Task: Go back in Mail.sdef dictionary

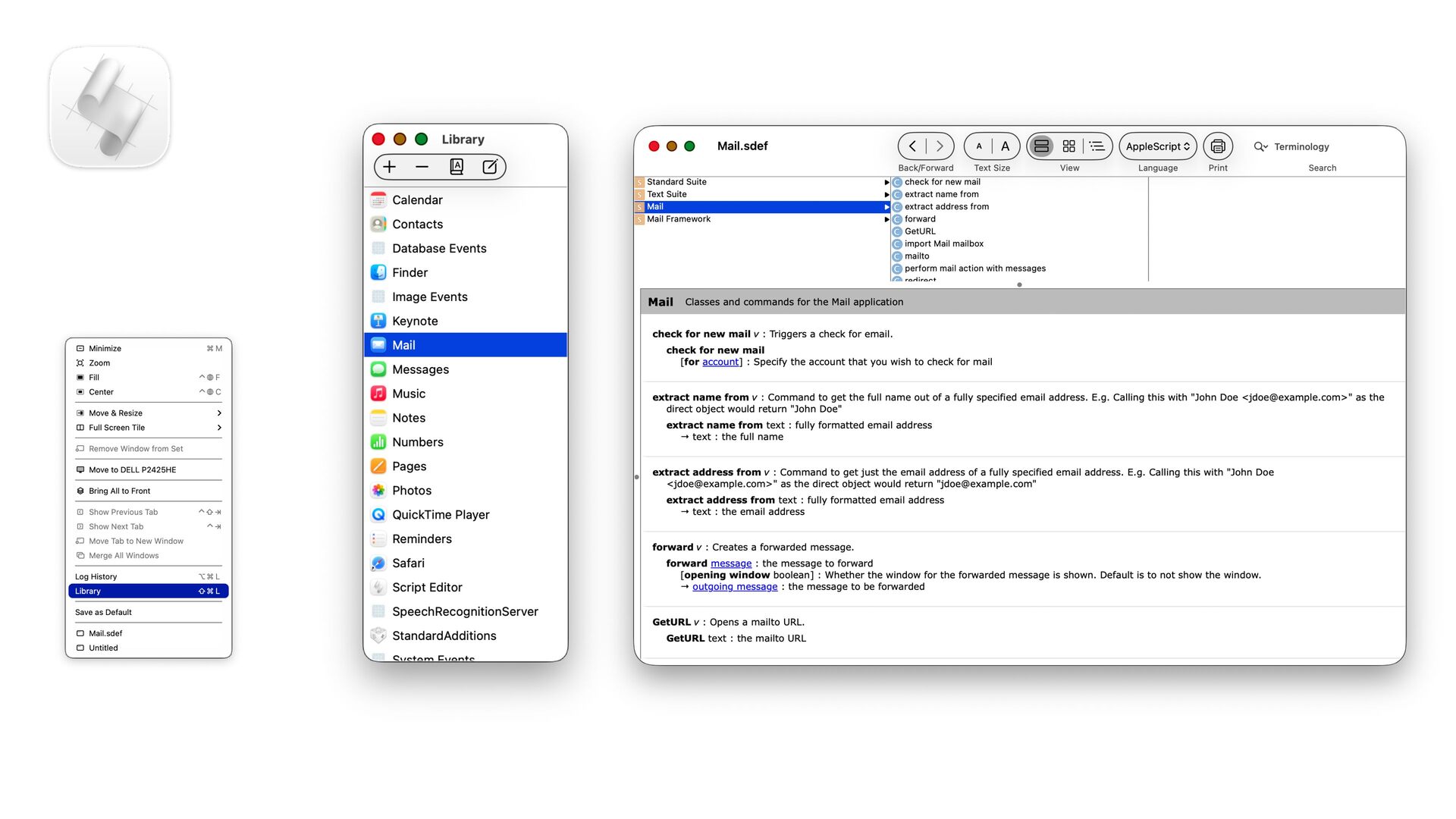Action: [912, 146]
